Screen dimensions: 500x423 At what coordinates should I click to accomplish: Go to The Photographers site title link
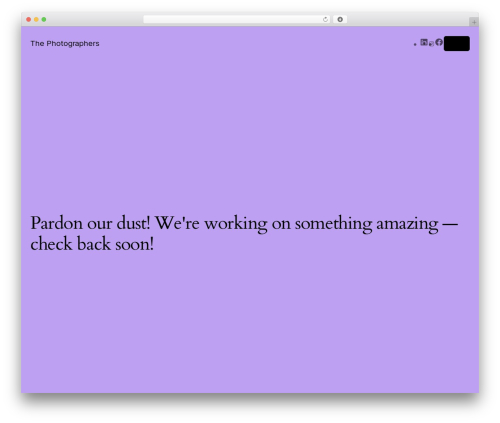click(x=65, y=44)
